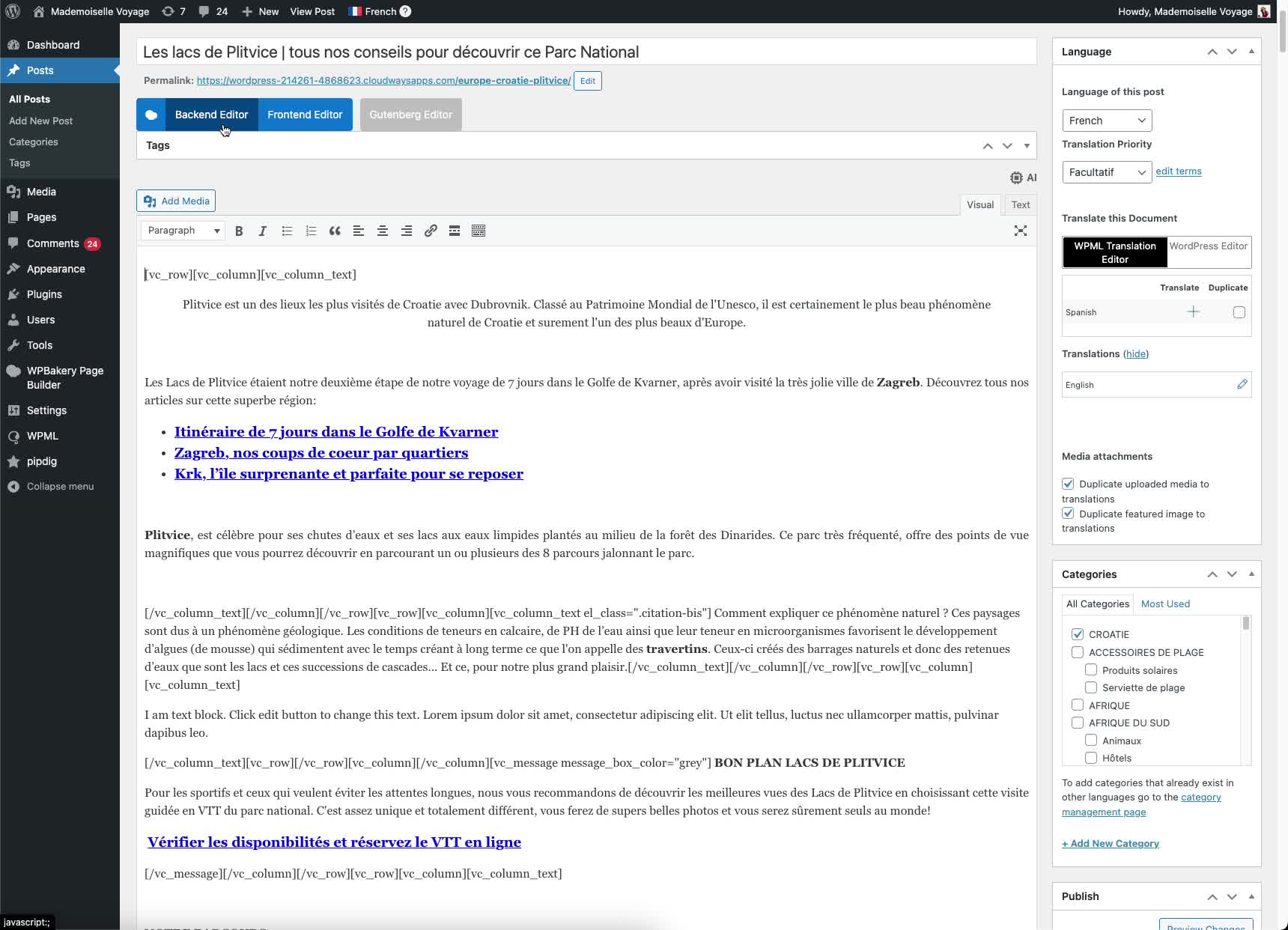Hide the translations list via hide link
This screenshot has width=1288, height=930.
click(1137, 353)
